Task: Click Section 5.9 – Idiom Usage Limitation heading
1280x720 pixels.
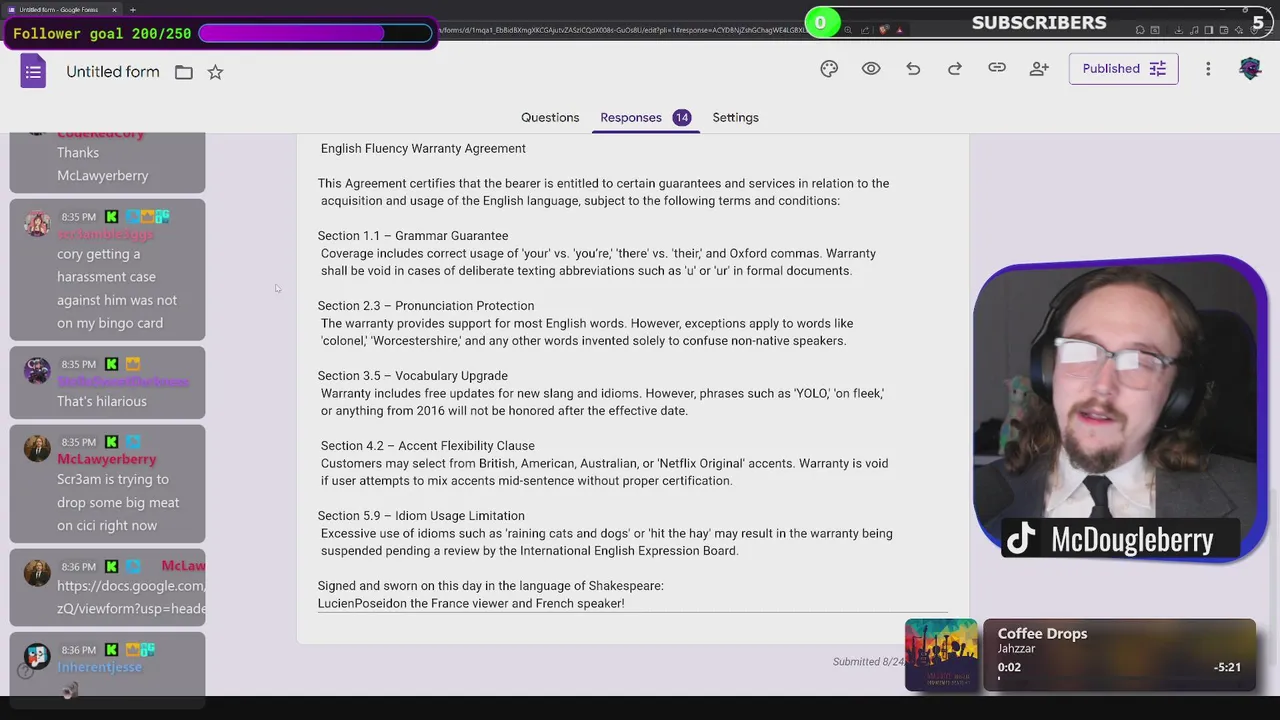Action: click(x=421, y=516)
